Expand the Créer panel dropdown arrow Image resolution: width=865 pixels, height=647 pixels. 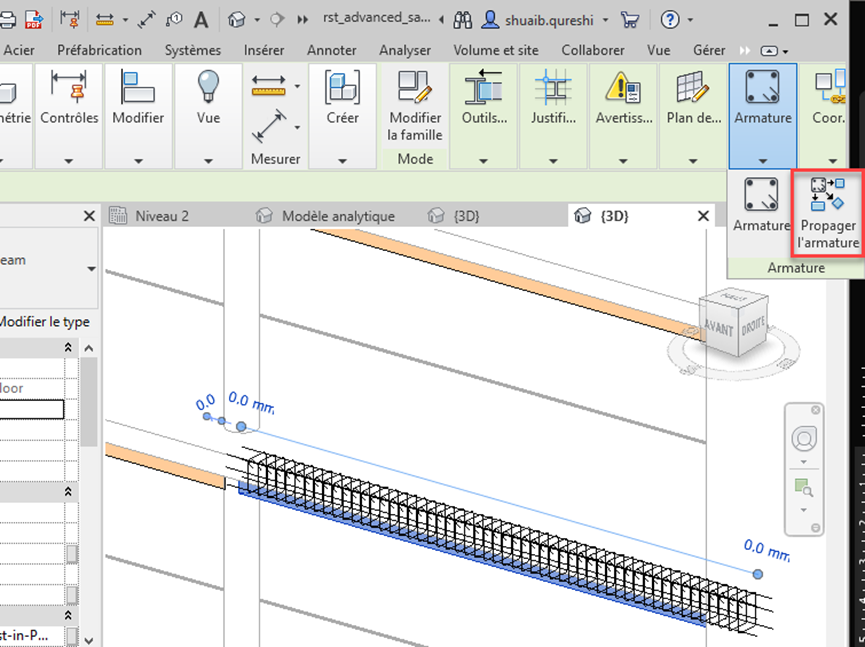pos(343,160)
